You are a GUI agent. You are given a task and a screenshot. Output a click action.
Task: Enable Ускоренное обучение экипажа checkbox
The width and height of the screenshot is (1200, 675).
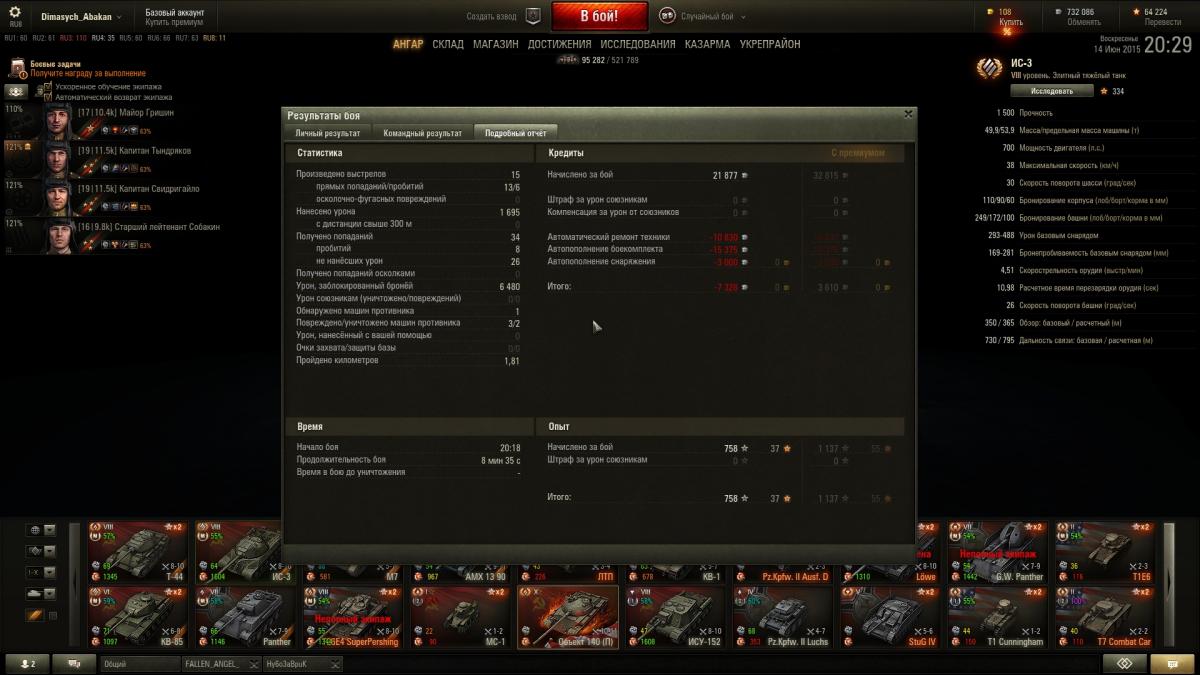[48, 87]
